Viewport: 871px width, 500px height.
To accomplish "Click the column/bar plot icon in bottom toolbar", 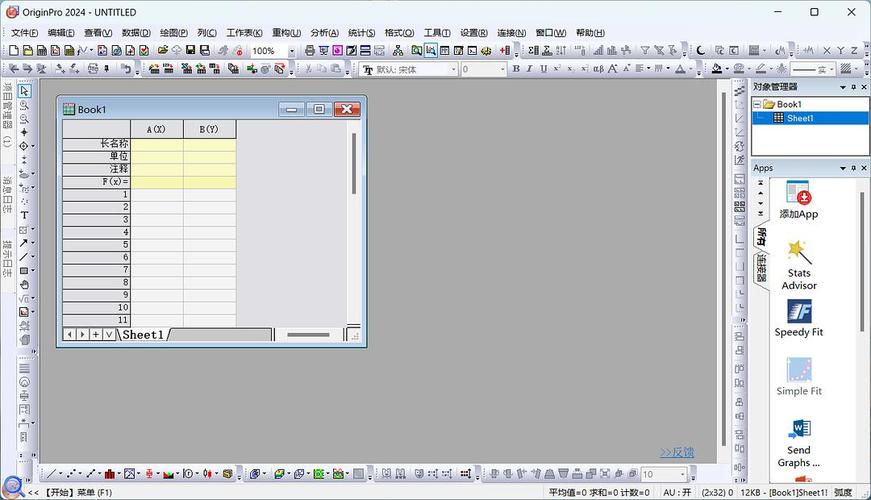I will point(109,474).
